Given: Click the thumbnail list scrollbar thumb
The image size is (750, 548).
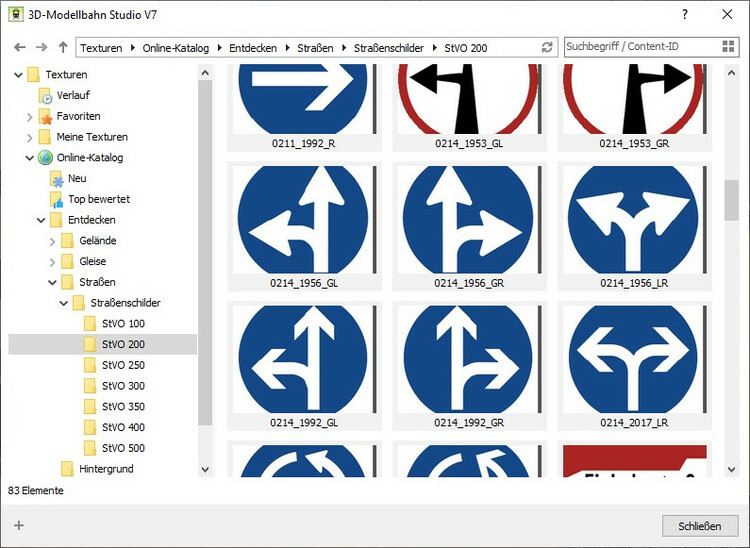Looking at the screenshot, I should coord(731,200).
